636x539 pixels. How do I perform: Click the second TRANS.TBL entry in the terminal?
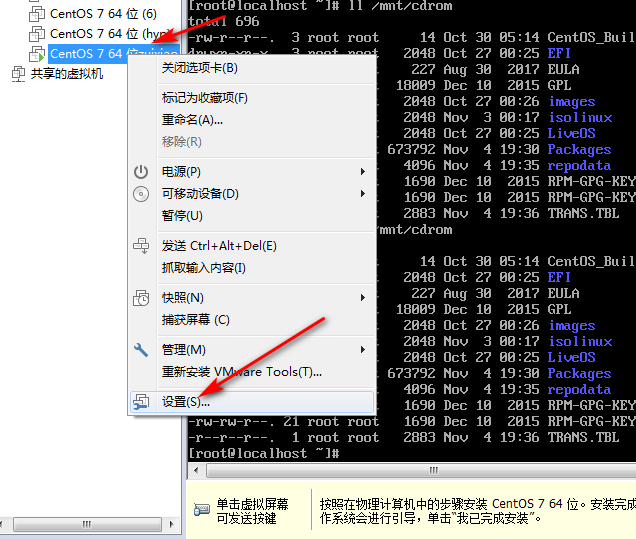click(583, 438)
